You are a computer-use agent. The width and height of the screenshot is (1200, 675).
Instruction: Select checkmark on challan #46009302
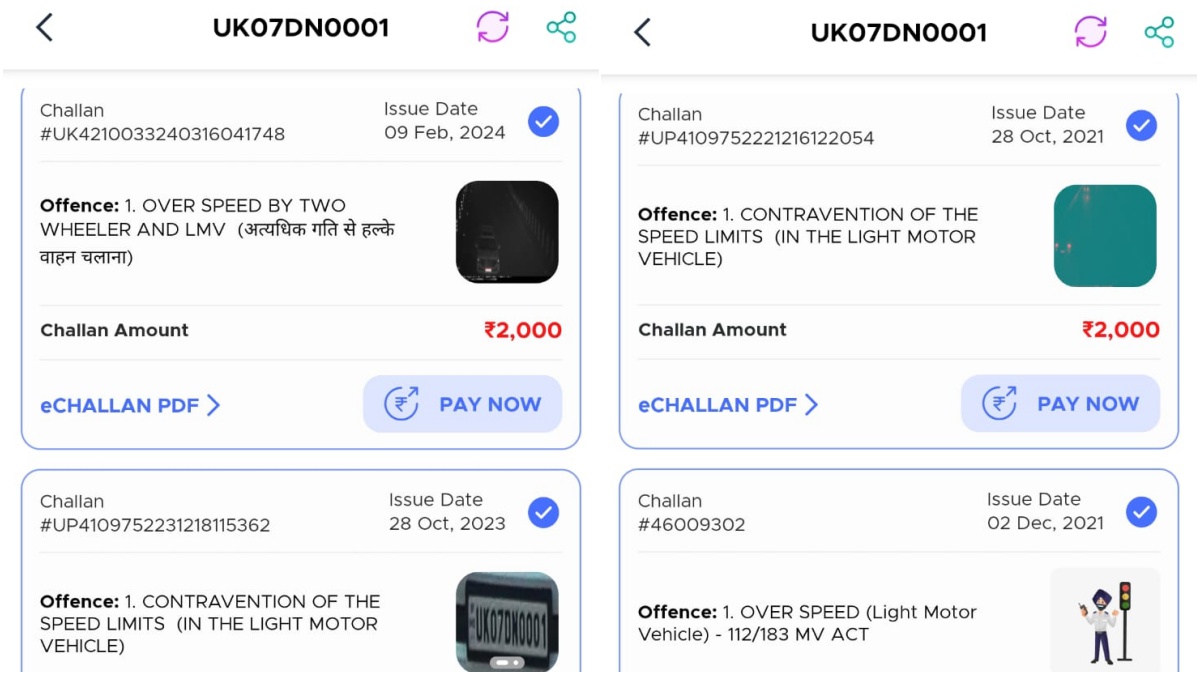(1143, 512)
